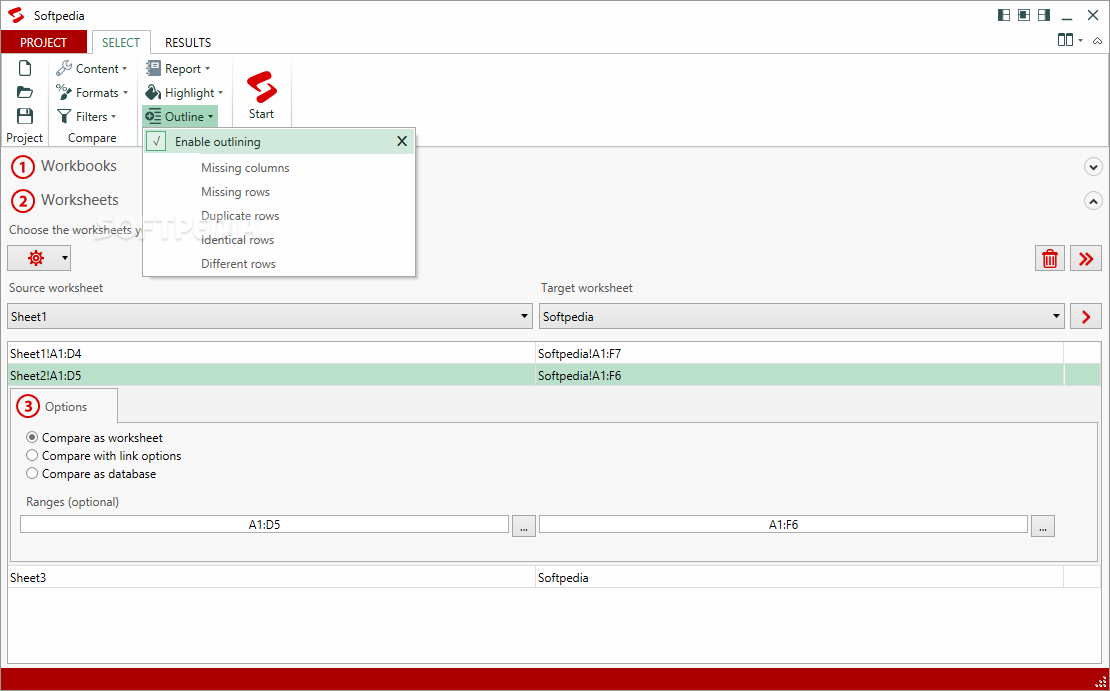Screen dimensions: 1110x691
Task: Create a new project with blank page icon
Action: (25, 68)
